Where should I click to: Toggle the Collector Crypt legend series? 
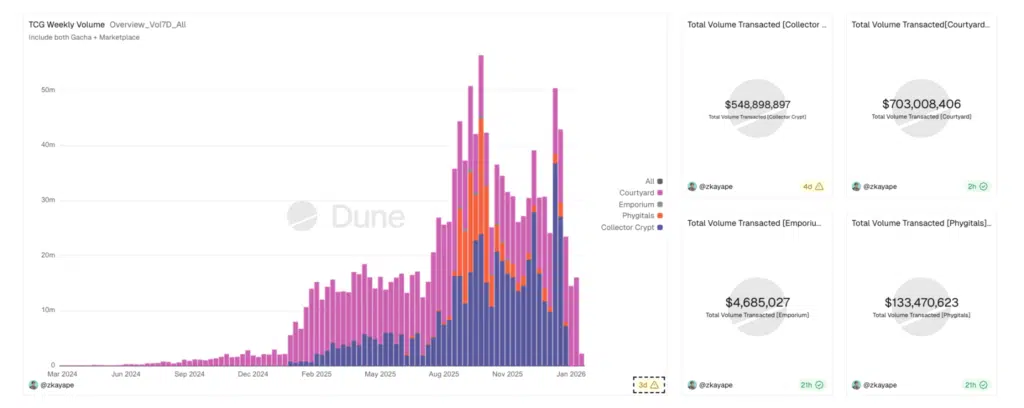point(630,227)
